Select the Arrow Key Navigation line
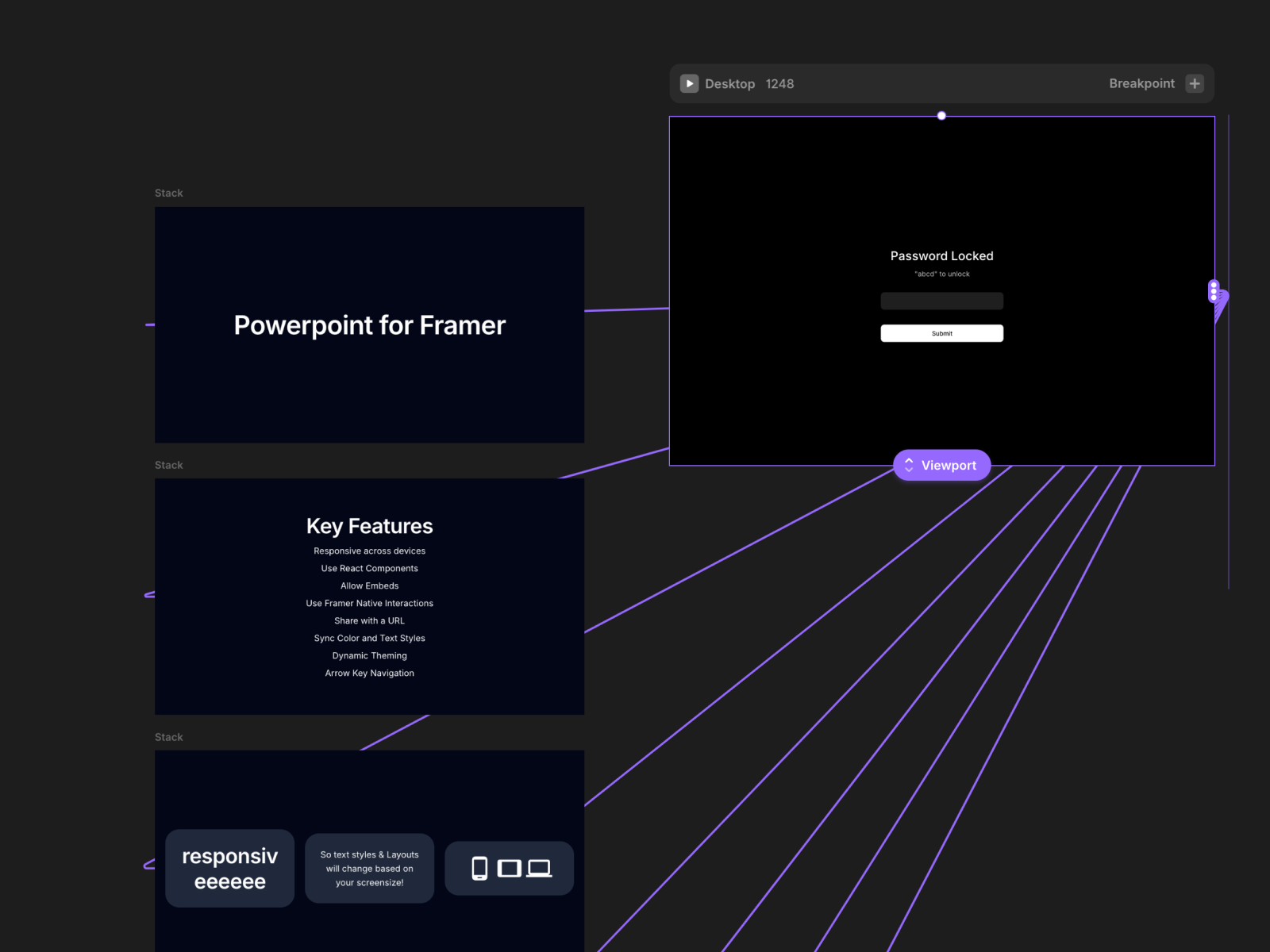Screen dimensions: 1270x952 pos(369,673)
